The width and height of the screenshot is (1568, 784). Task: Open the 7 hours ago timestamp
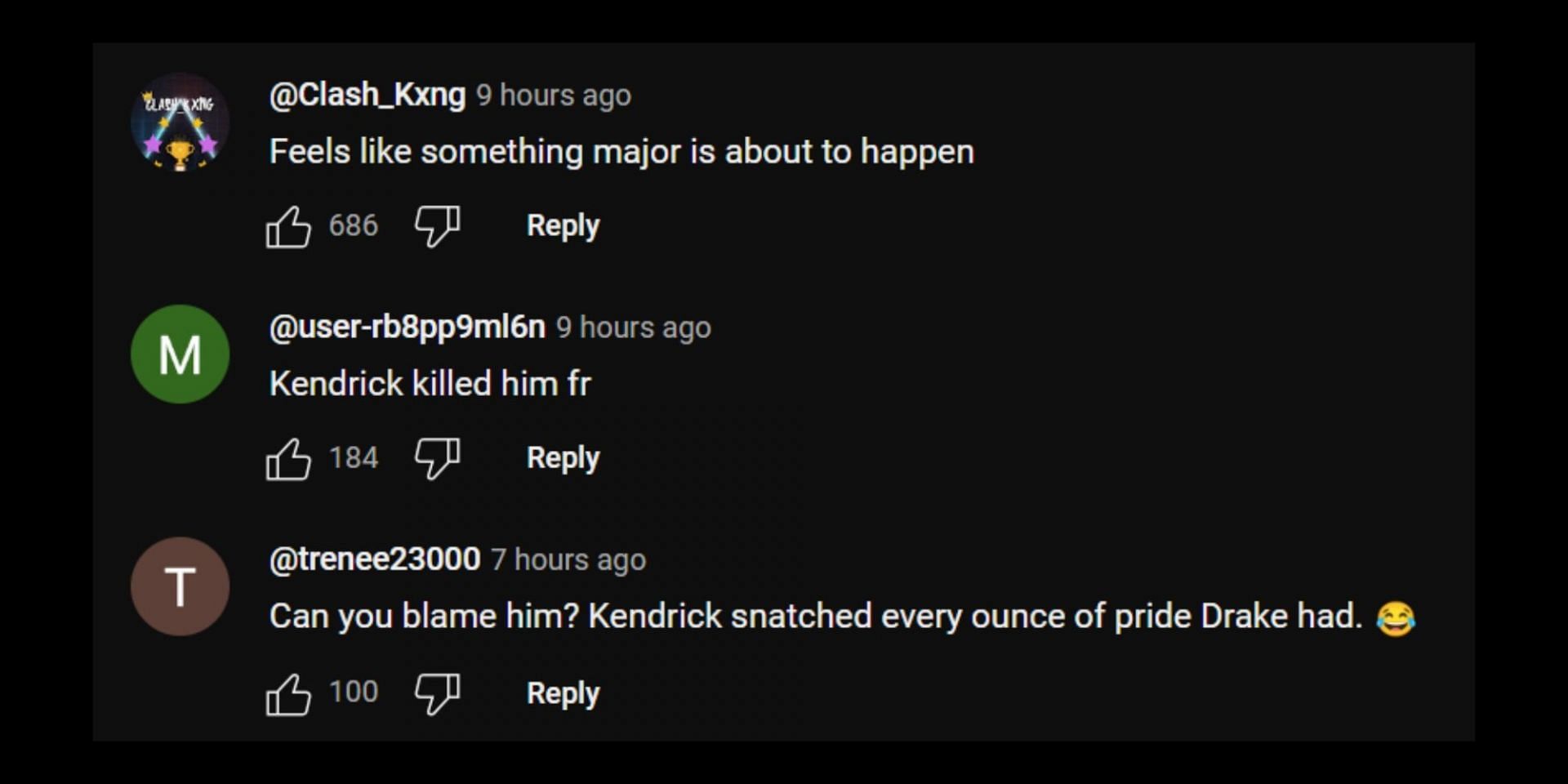(568, 560)
